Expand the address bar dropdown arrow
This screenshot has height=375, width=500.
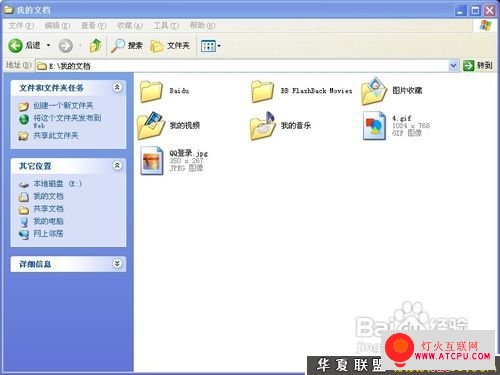click(x=453, y=66)
